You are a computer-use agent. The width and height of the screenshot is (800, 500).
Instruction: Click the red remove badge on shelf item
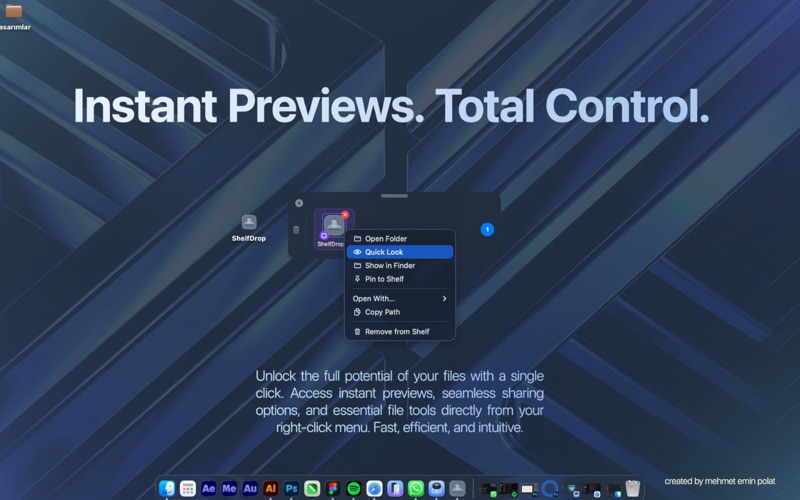345,215
